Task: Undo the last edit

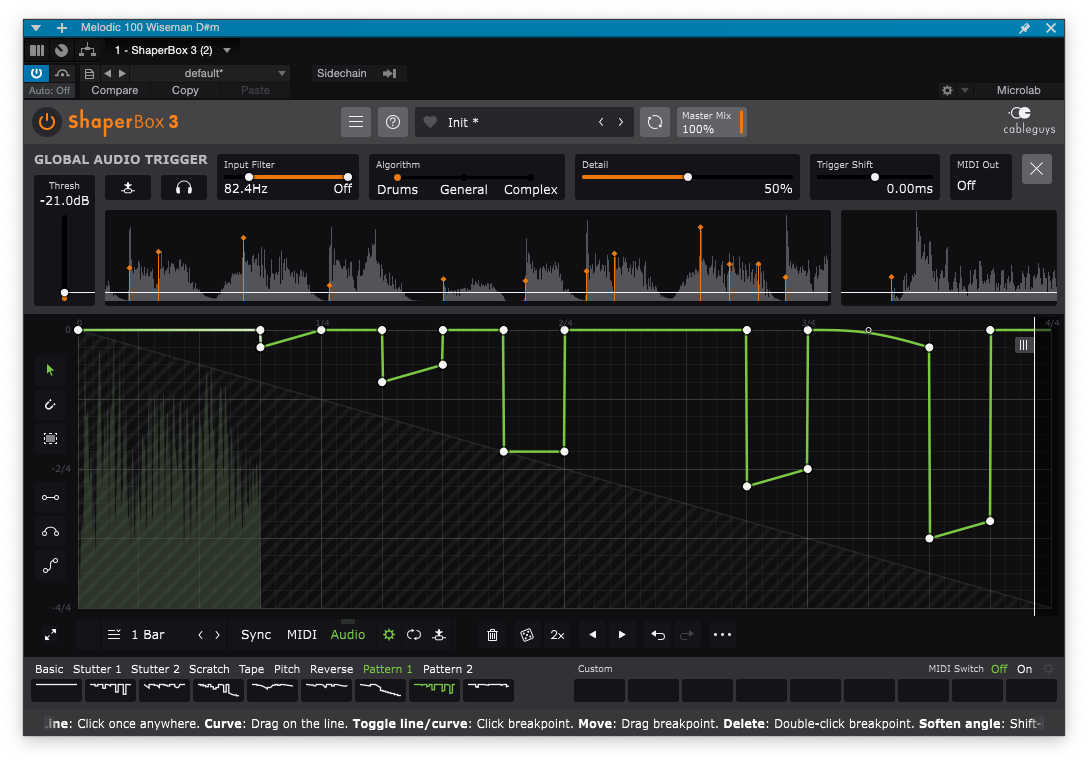Action: pos(658,635)
